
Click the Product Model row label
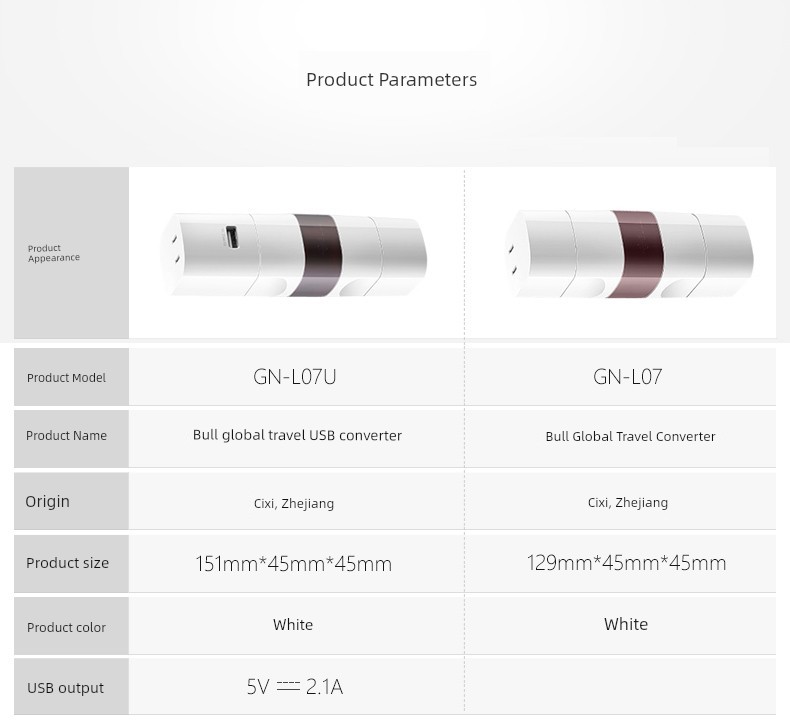pos(66,378)
